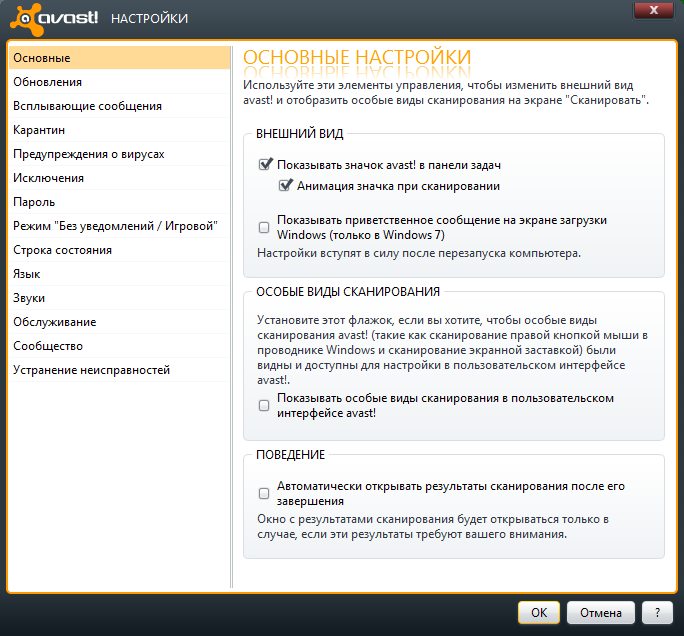684x636 pixels.
Task: Uncheck Показывать значок avast! в панели задач
Action: click(x=265, y=164)
